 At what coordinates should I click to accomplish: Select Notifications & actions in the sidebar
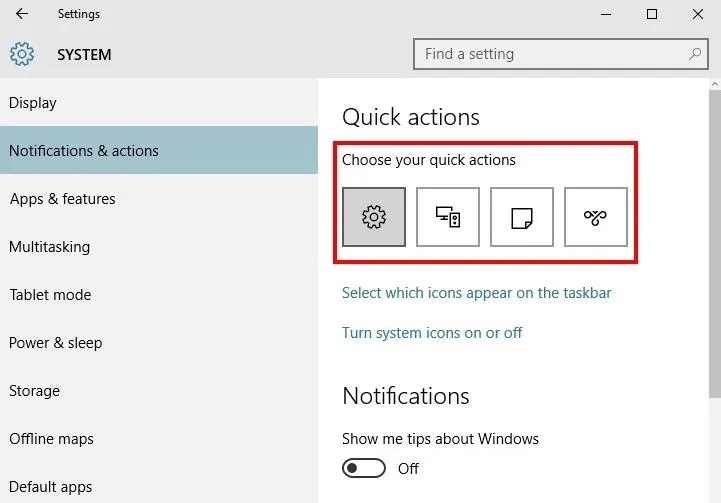[x=159, y=150]
